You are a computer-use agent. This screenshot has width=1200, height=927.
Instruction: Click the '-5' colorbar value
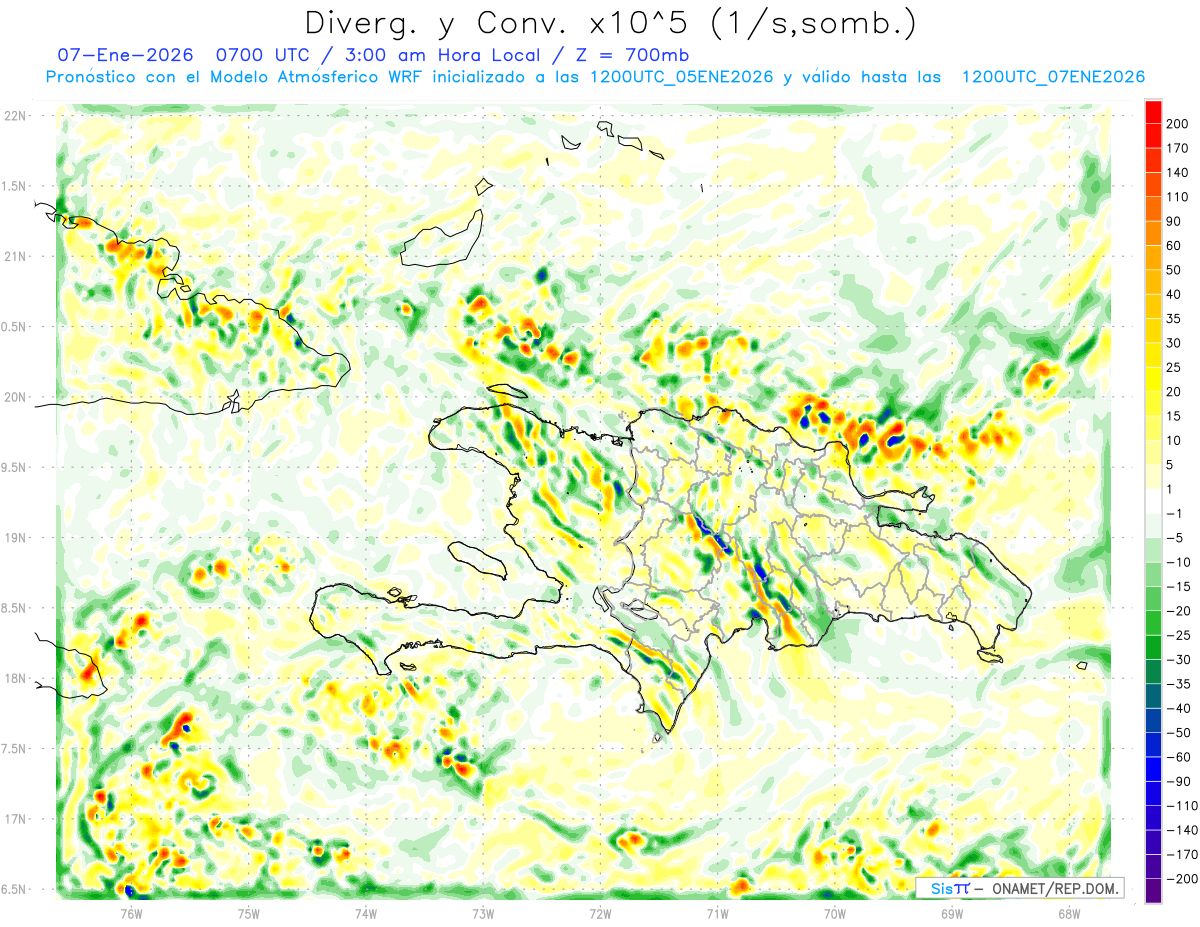(1174, 538)
